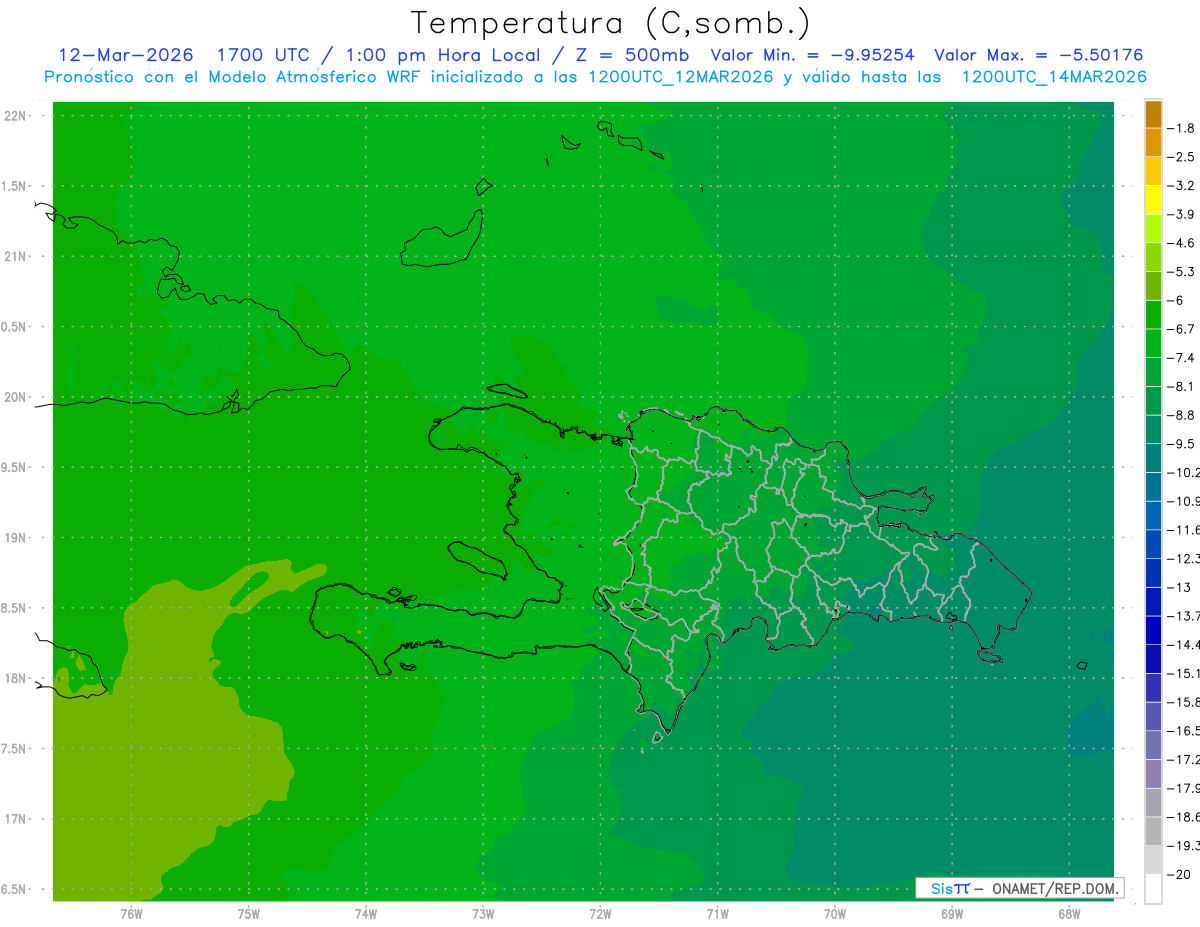Click the "1700 UTC" time text

[263, 55]
